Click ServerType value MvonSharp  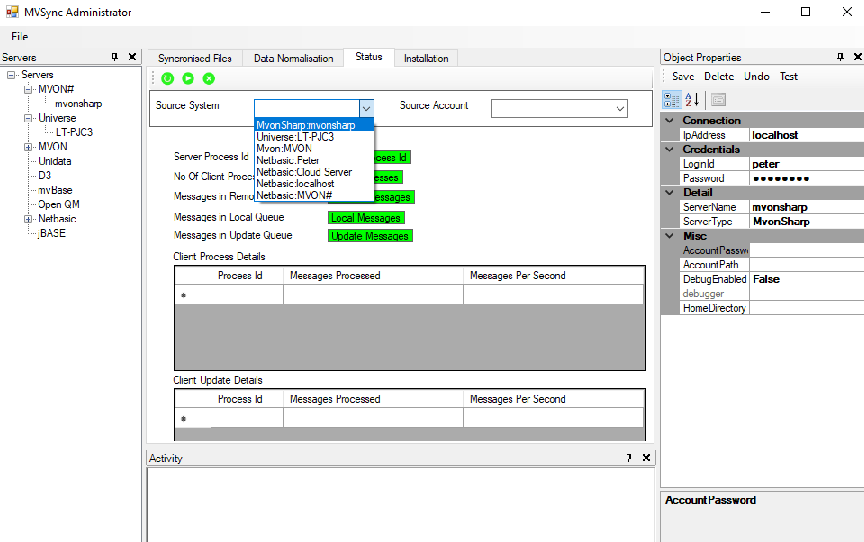[x=806, y=221]
